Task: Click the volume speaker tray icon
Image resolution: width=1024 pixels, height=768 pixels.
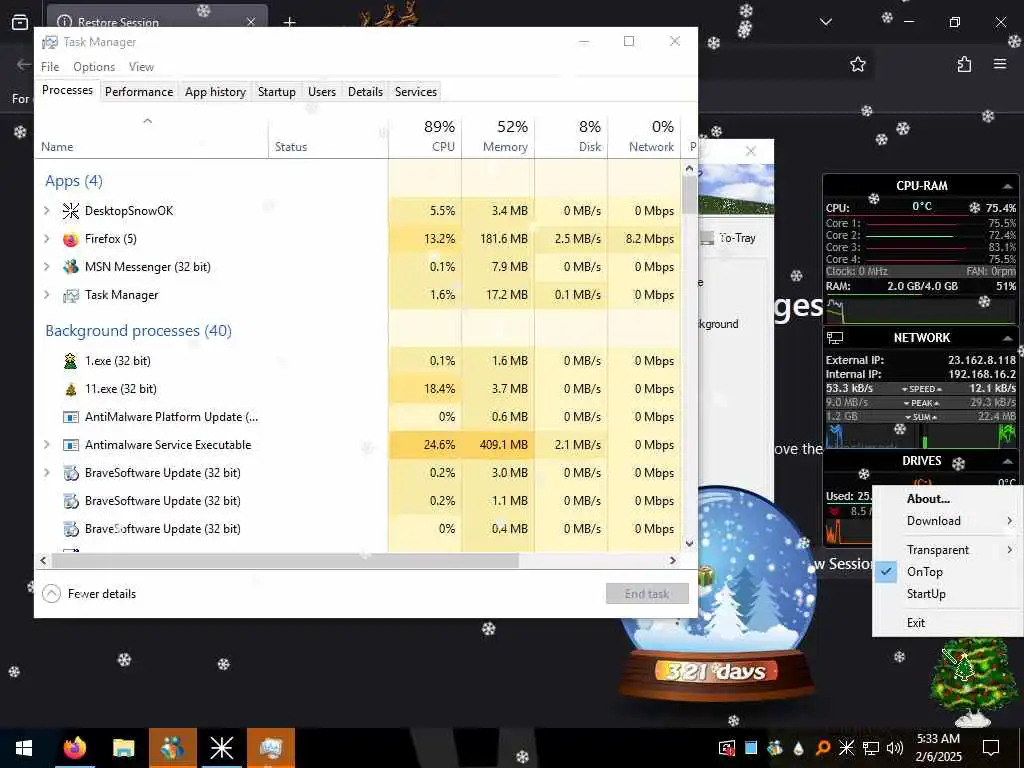Action: coord(895,748)
